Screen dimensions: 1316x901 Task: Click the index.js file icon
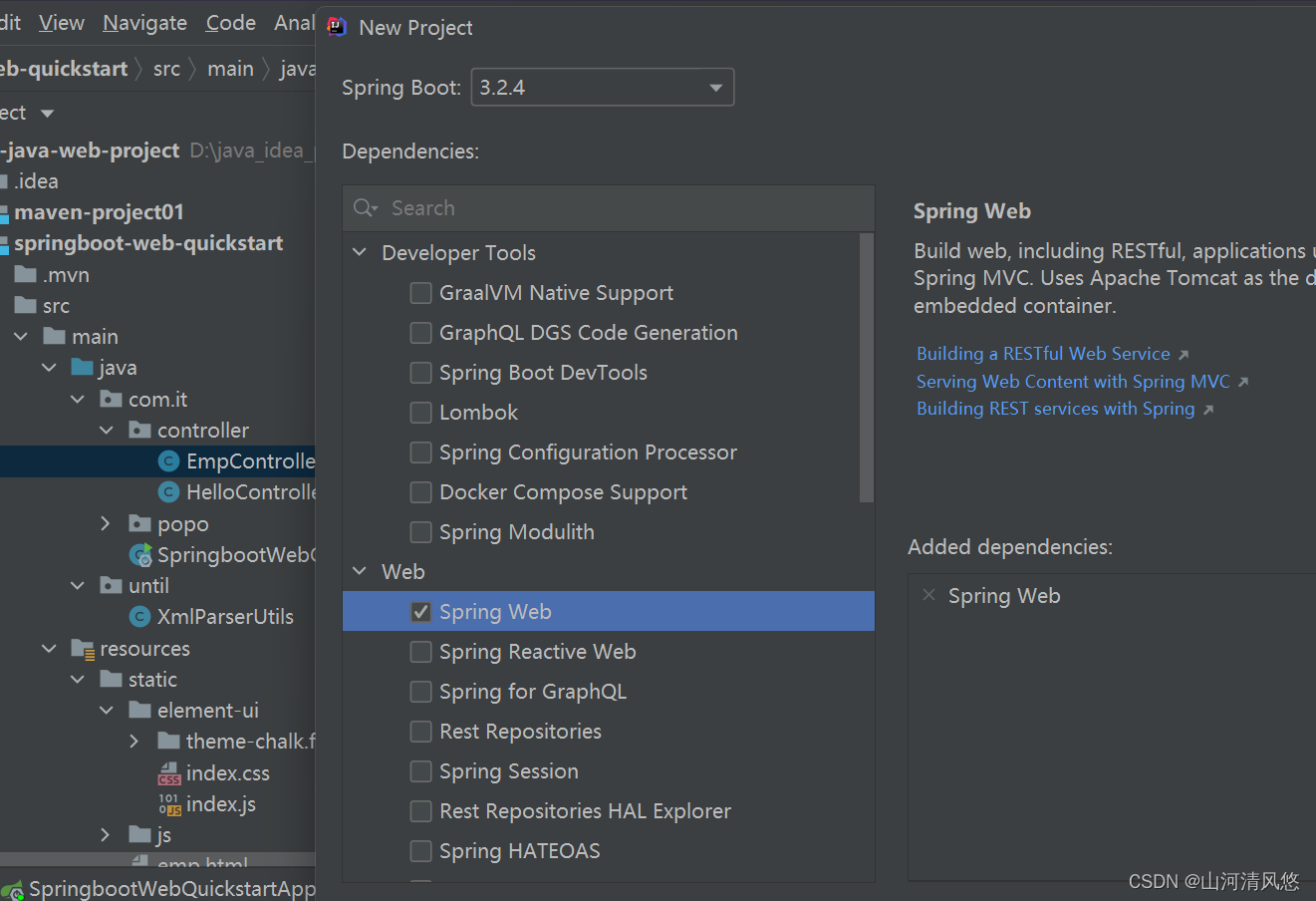tap(169, 804)
